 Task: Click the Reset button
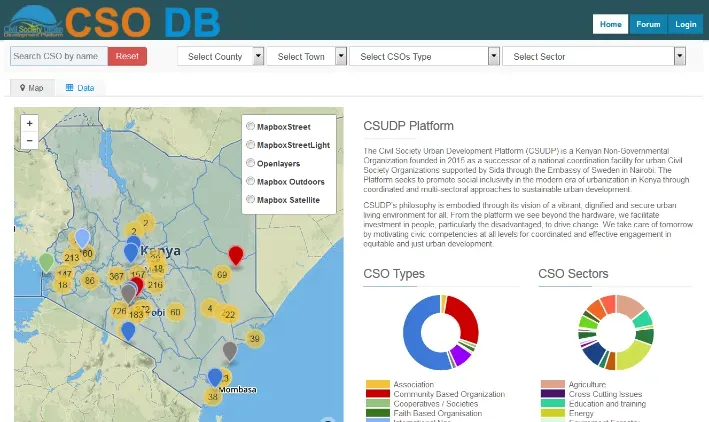pyautogui.click(x=127, y=56)
